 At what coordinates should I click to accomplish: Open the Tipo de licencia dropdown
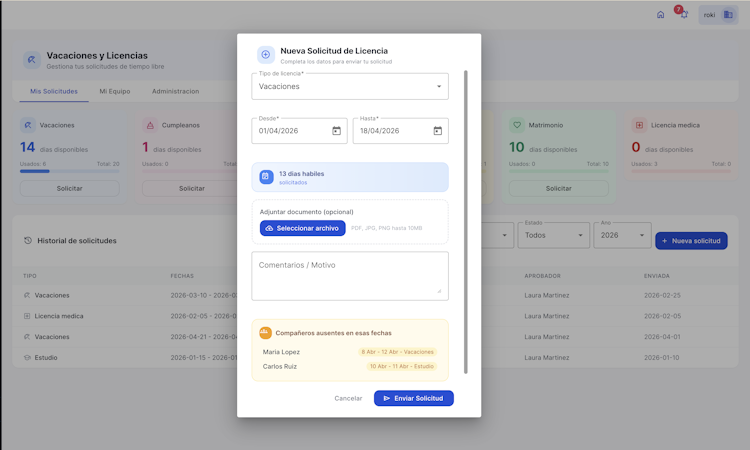click(x=350, y=87)
